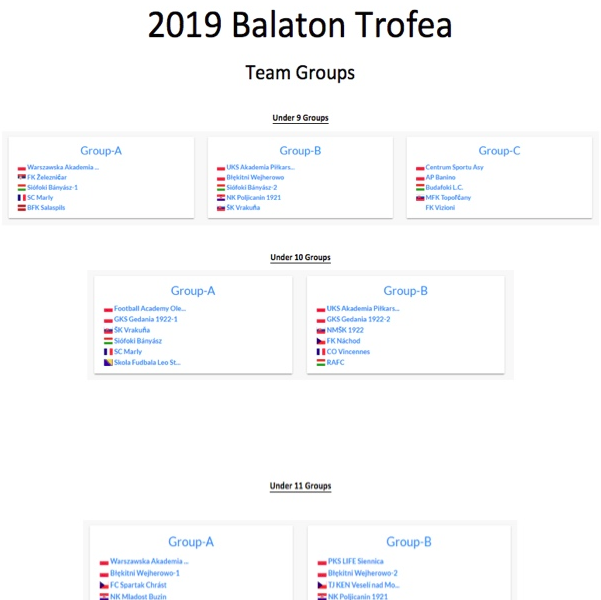Open the Warszawska Akademia team in Under 9

click(63, 167)
